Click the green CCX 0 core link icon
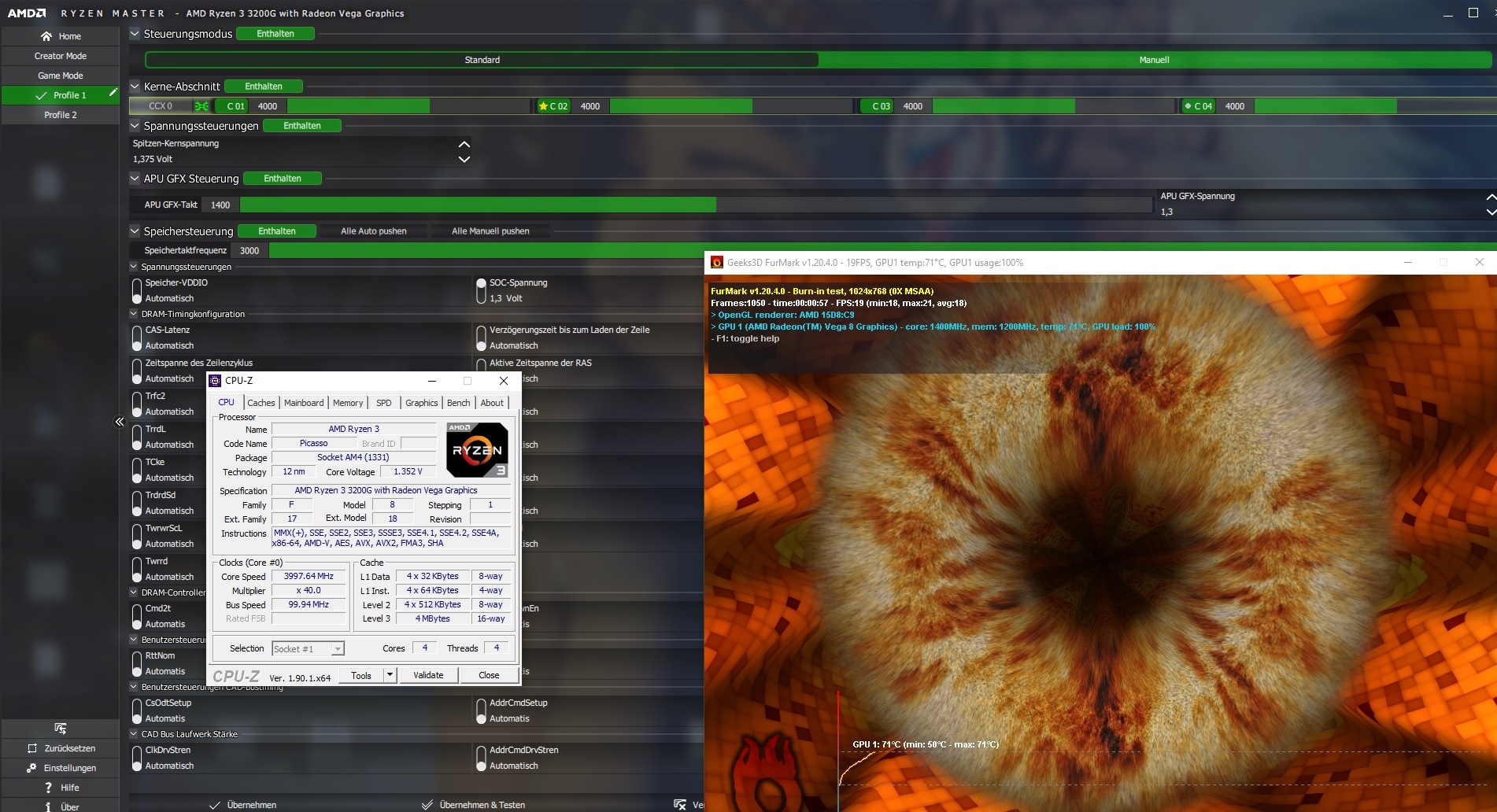Image resolution: width=1497 pixels, height=812 pixels. pyautogui.click(x=201, y=106)
